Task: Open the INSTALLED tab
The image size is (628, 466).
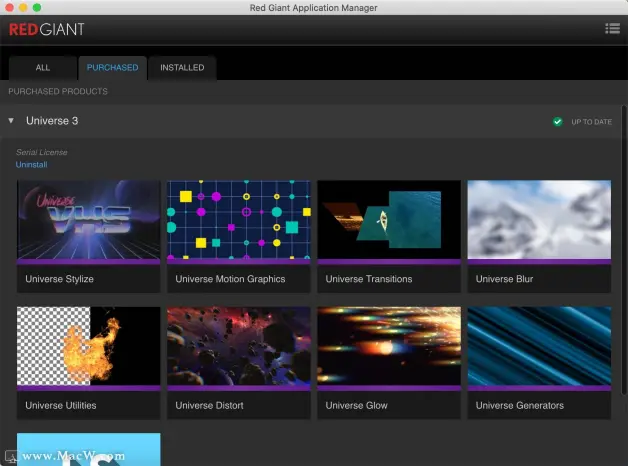Action: click(x=182, y=68)
